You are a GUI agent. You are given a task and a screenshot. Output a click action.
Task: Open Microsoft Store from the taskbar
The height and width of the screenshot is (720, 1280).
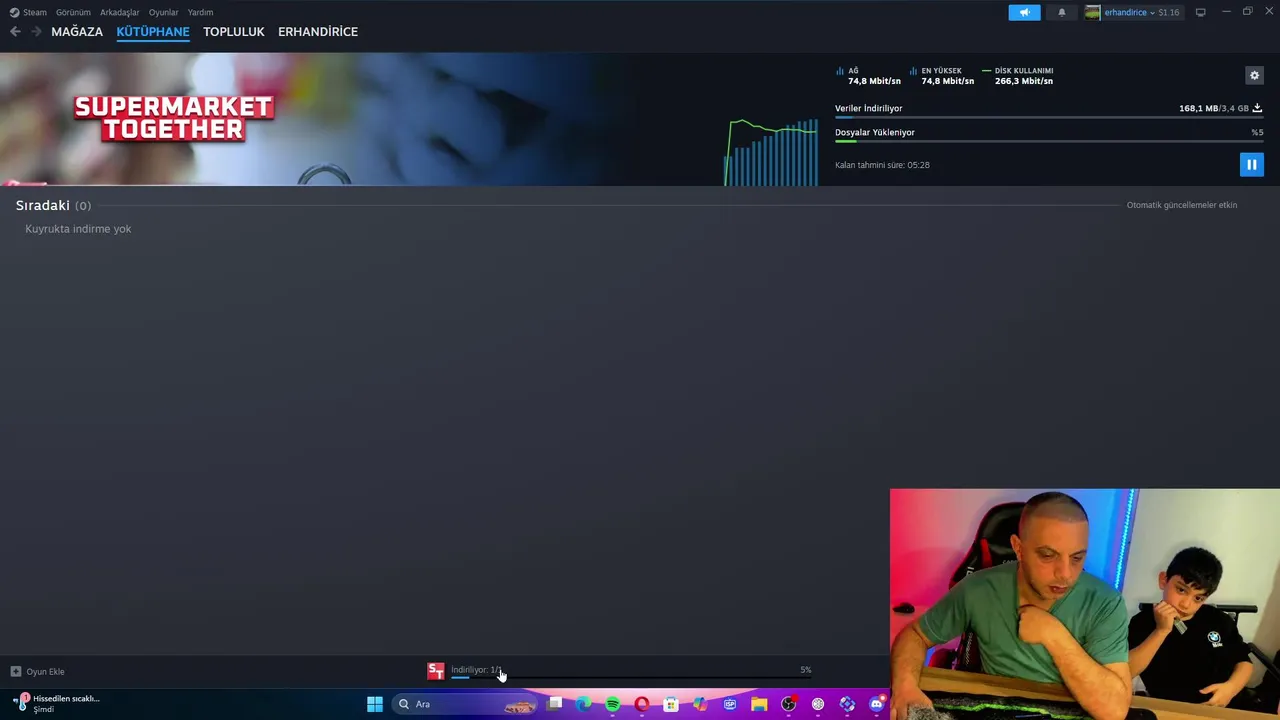[x=671, y=704]
